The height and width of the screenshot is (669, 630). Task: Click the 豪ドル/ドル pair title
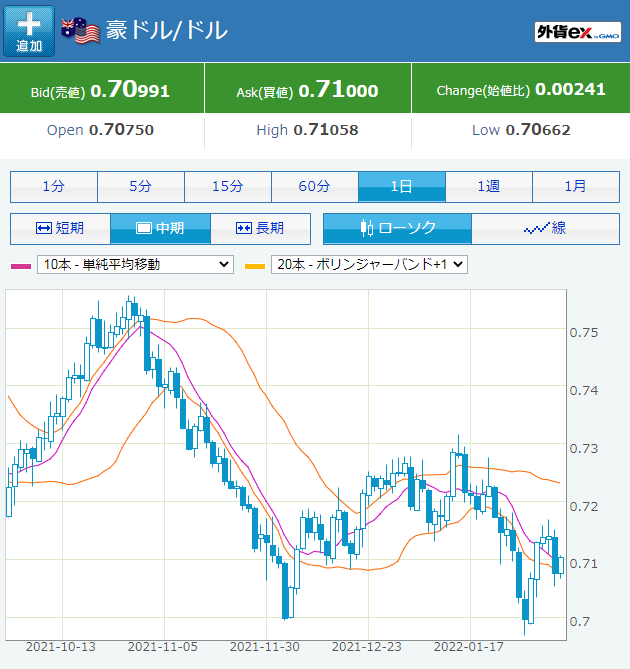tap(167, 30)
